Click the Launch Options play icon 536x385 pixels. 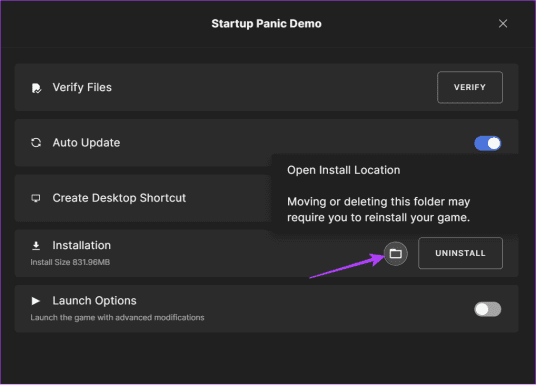click(x=36, y=301)
